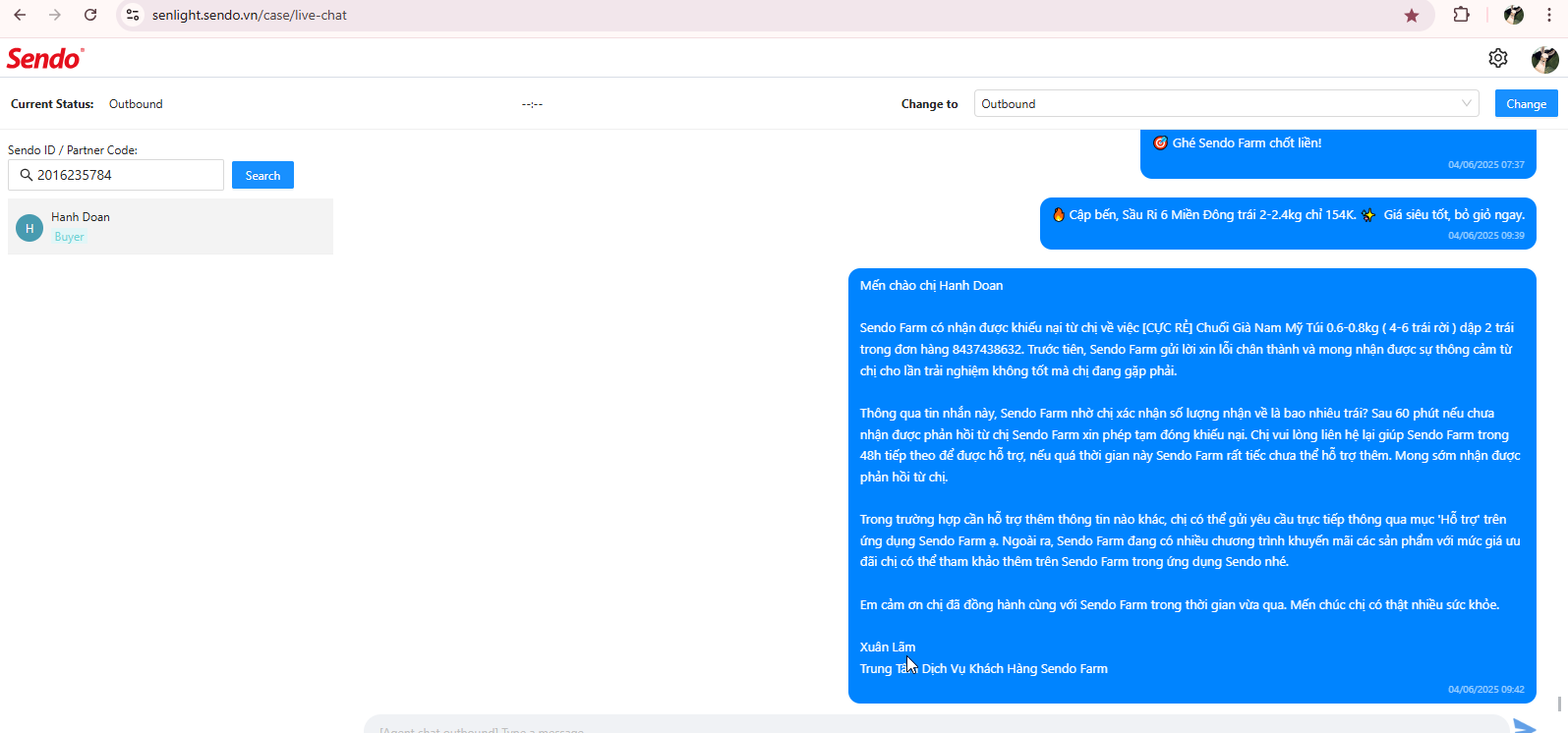Click the Buyer tag label
The image size is (1568, 733).
pos(69,237)
